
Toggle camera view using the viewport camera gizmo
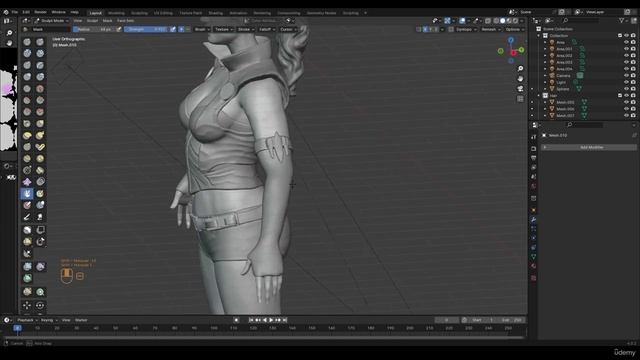click(x=520, y=89)
